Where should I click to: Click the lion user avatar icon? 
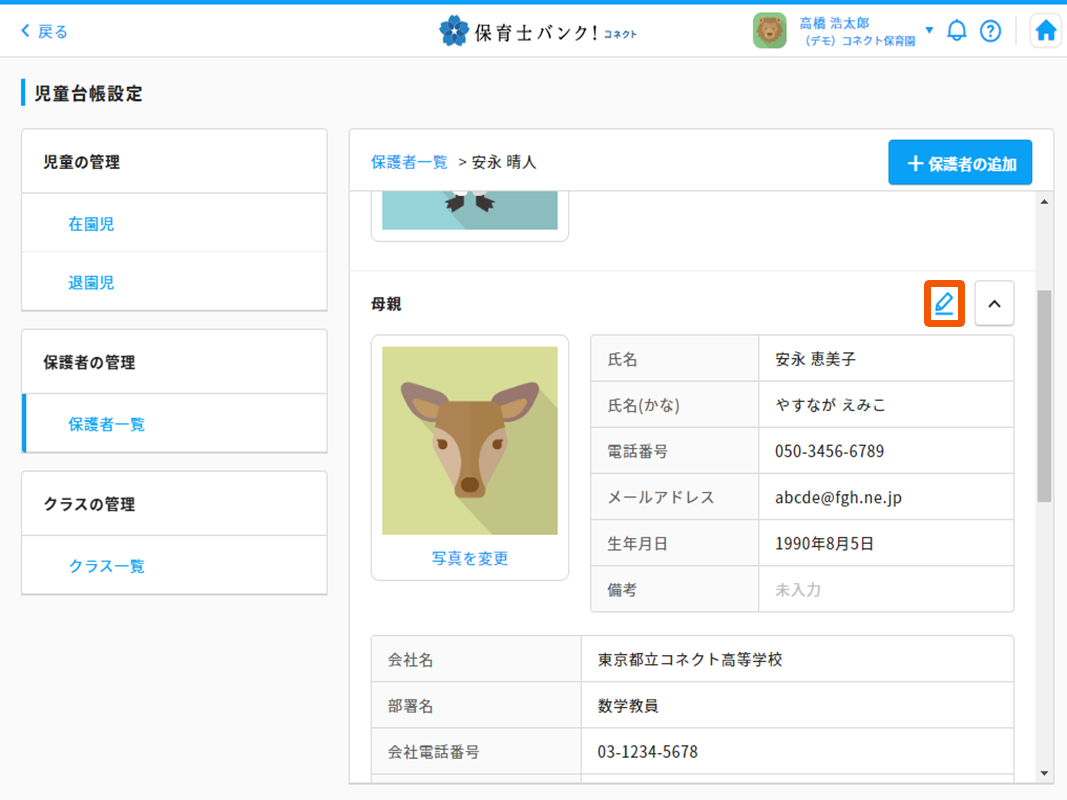coord(769,31)
